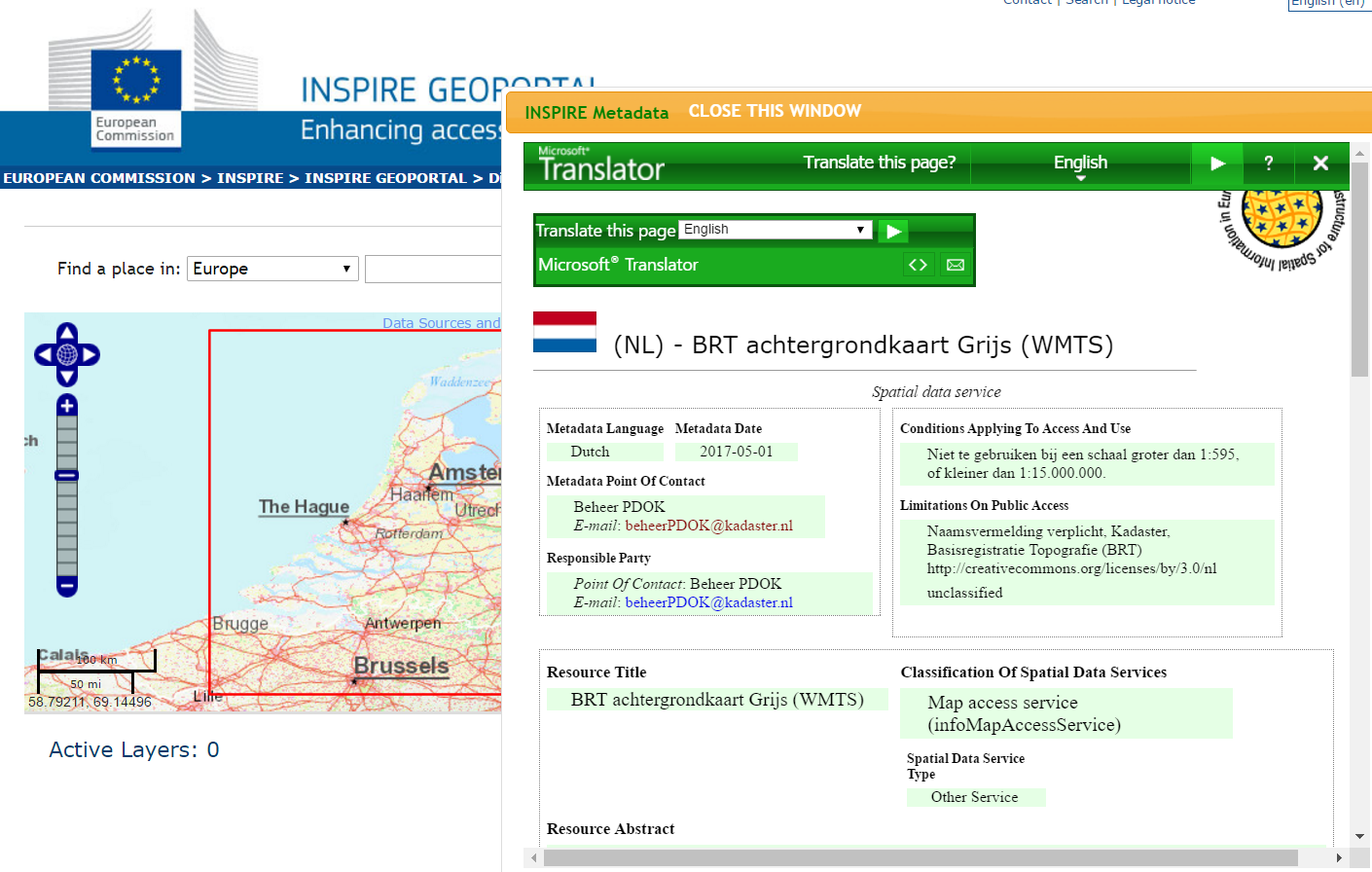Open the 'Translate this page' English select box
The height and width of the screenshot is (872, 1372).
tap(775, 230)
